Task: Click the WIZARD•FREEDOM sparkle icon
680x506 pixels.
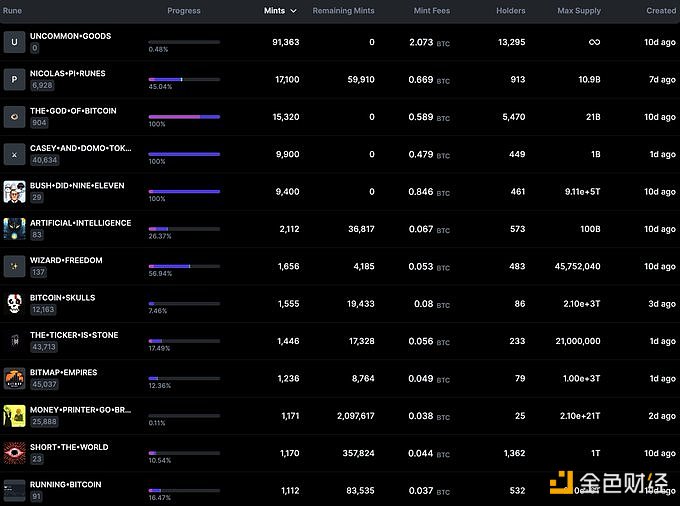Action: [x=14, y=266]
